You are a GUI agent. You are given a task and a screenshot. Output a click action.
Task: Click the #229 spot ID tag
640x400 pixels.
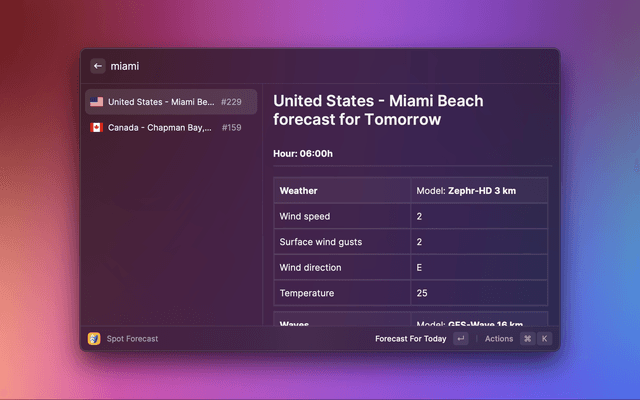pos(231,102)
